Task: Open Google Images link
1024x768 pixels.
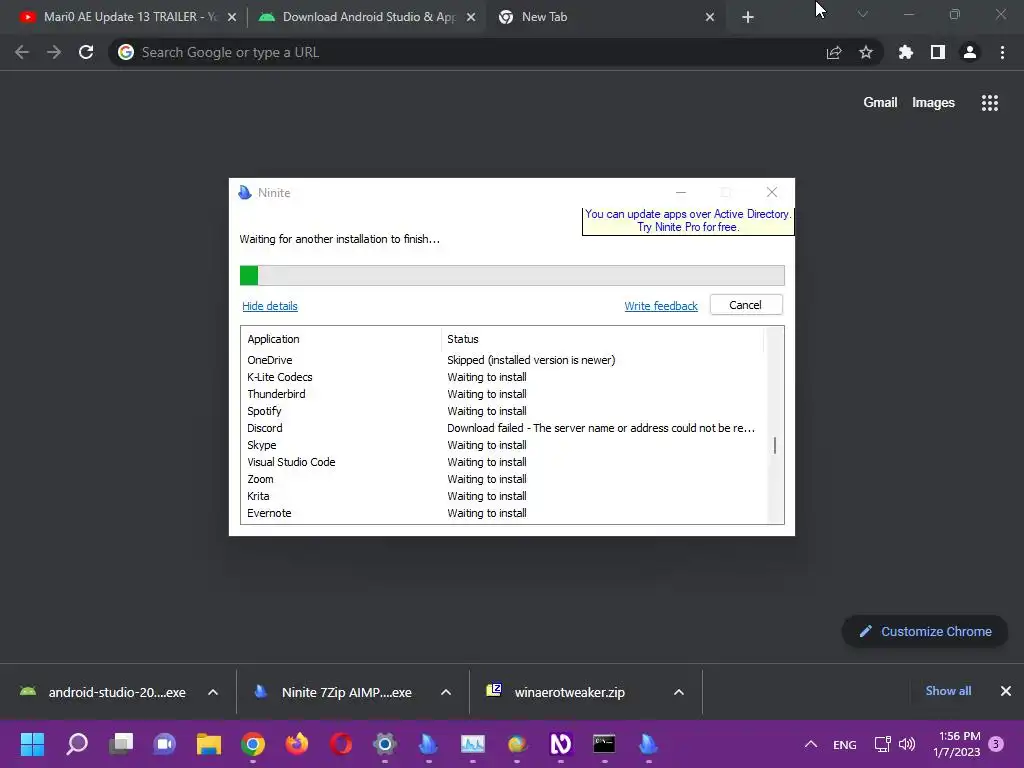Action: point(933,103)
